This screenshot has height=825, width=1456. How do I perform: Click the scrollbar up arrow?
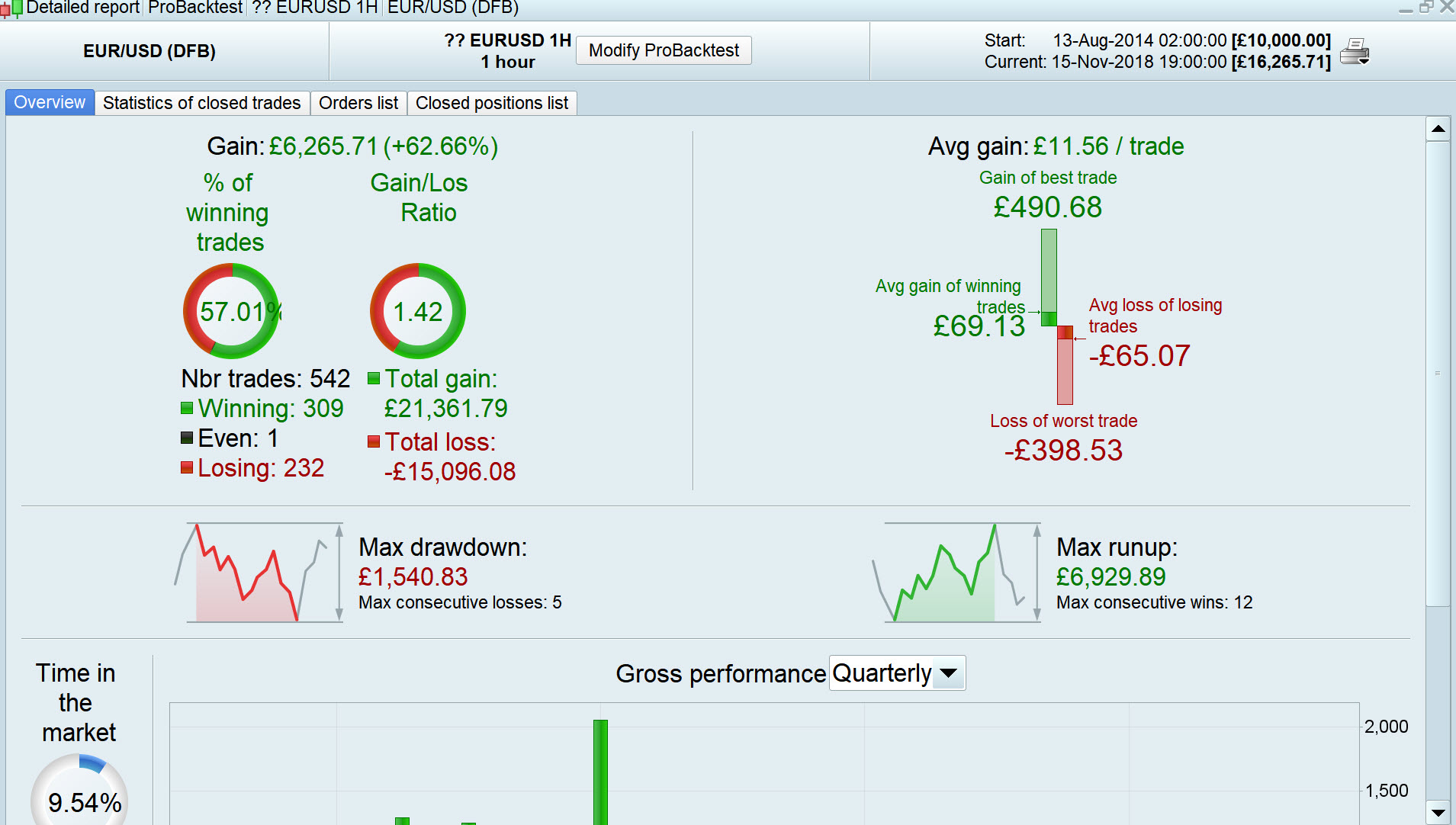coord(1438,129)
